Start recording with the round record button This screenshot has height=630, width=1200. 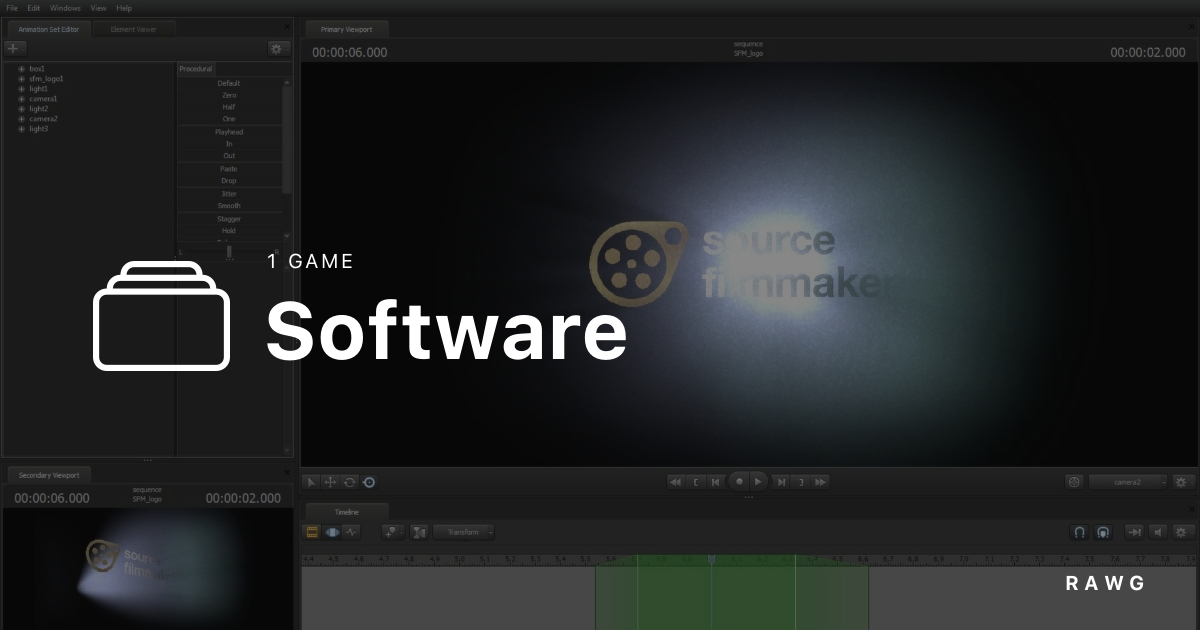click(739, 481)
